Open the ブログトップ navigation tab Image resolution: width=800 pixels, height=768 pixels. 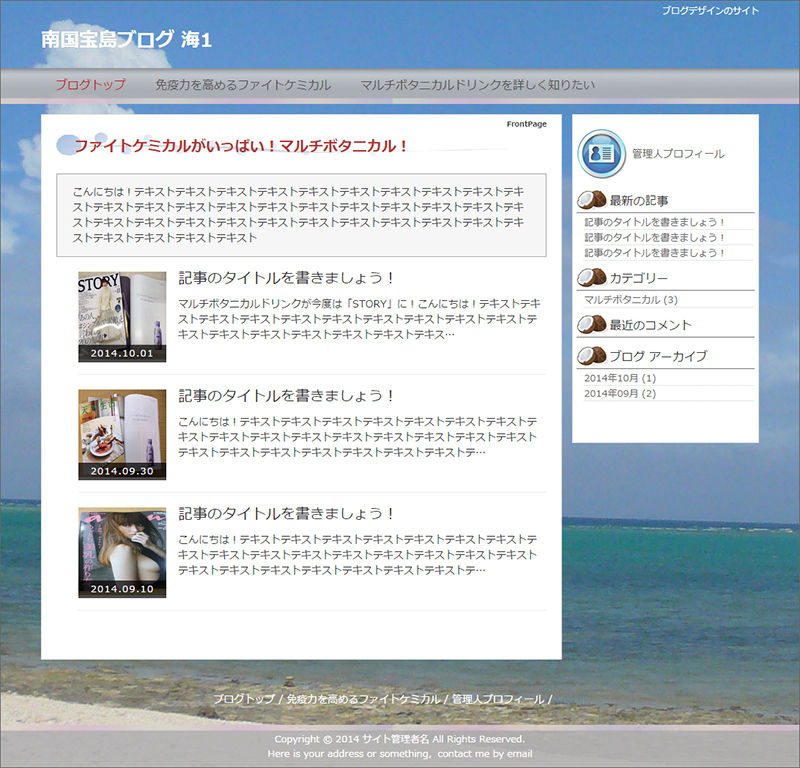pos(90,85)
